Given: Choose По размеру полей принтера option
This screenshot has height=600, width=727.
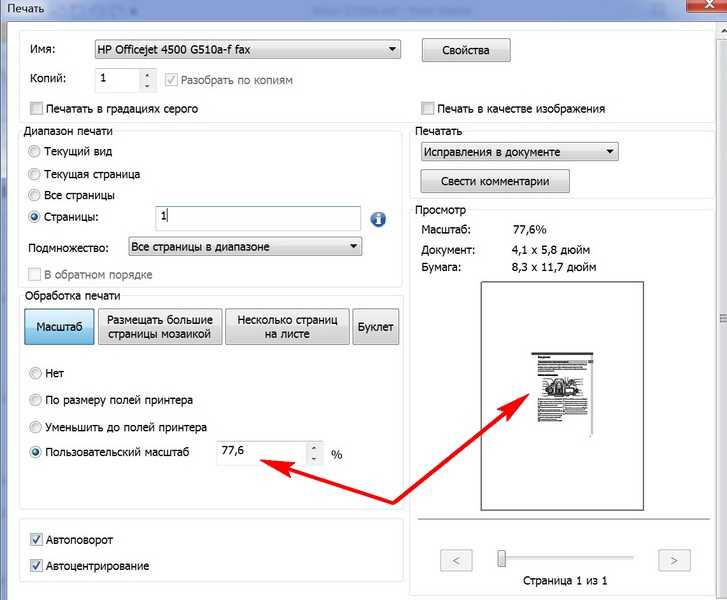Looking at the screenshot, I should click(35, 400).
